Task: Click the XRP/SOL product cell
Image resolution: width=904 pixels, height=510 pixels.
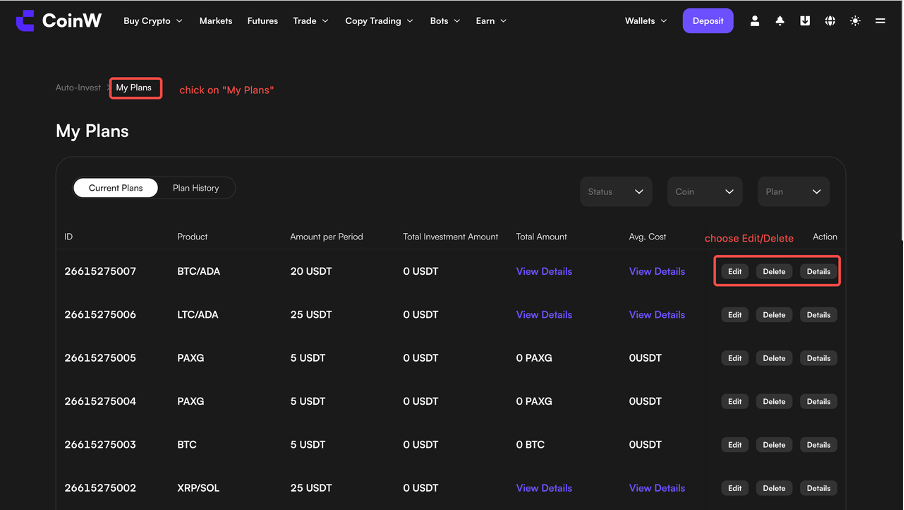Action: click(x=198, y=488)
